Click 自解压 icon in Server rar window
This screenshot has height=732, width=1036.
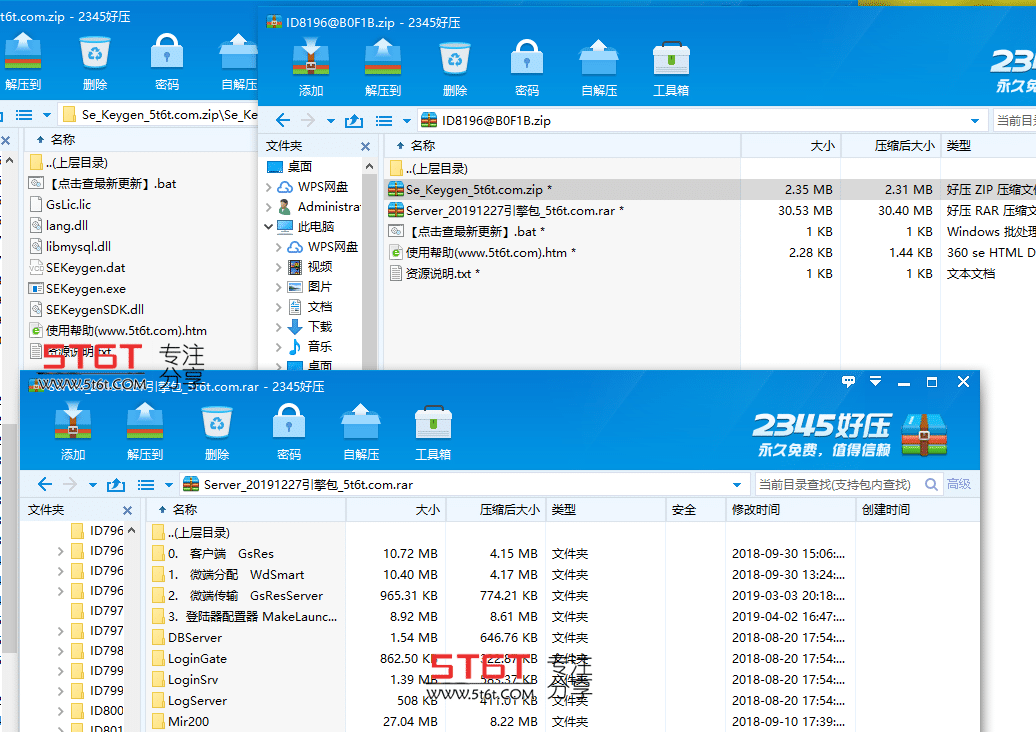[x=361, y=421]
